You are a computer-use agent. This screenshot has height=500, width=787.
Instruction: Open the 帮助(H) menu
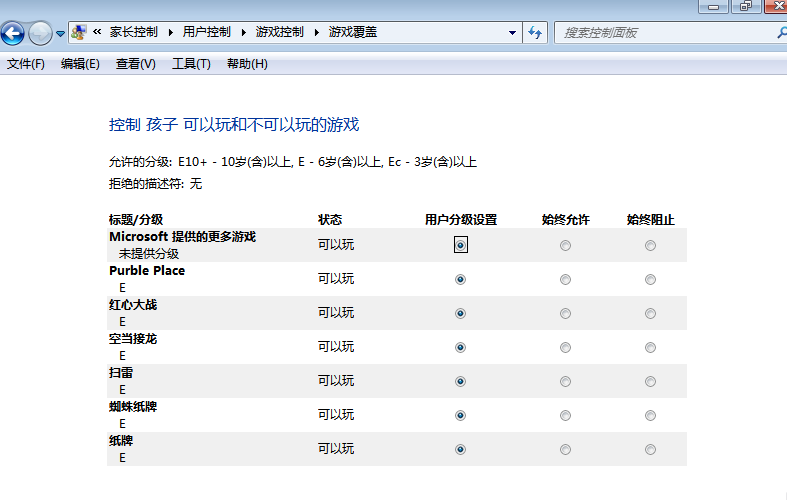[x=247, y=64]
